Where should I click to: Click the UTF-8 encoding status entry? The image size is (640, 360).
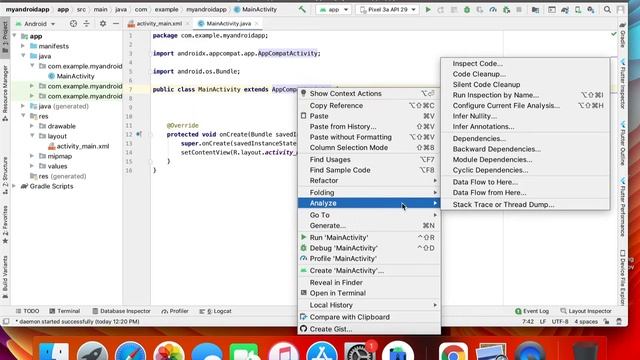coord(560,322)
